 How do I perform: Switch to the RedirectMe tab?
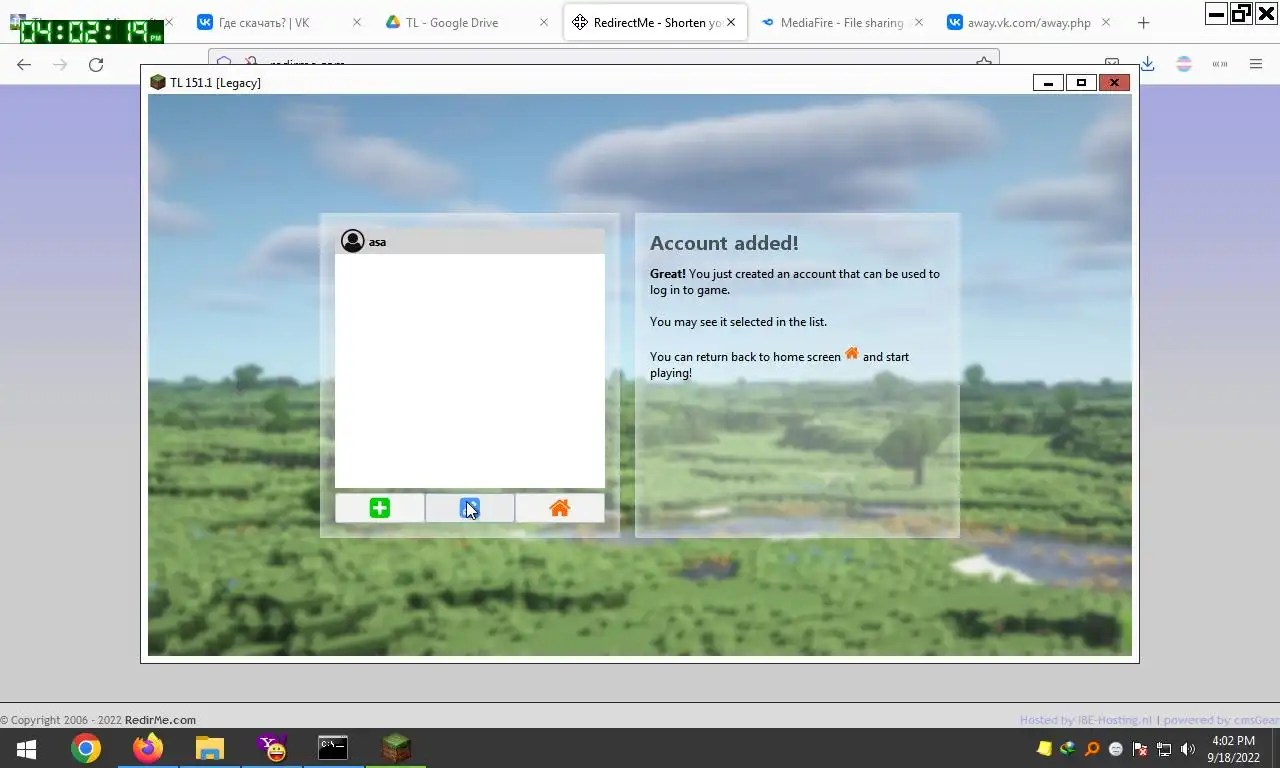point(656,22)
